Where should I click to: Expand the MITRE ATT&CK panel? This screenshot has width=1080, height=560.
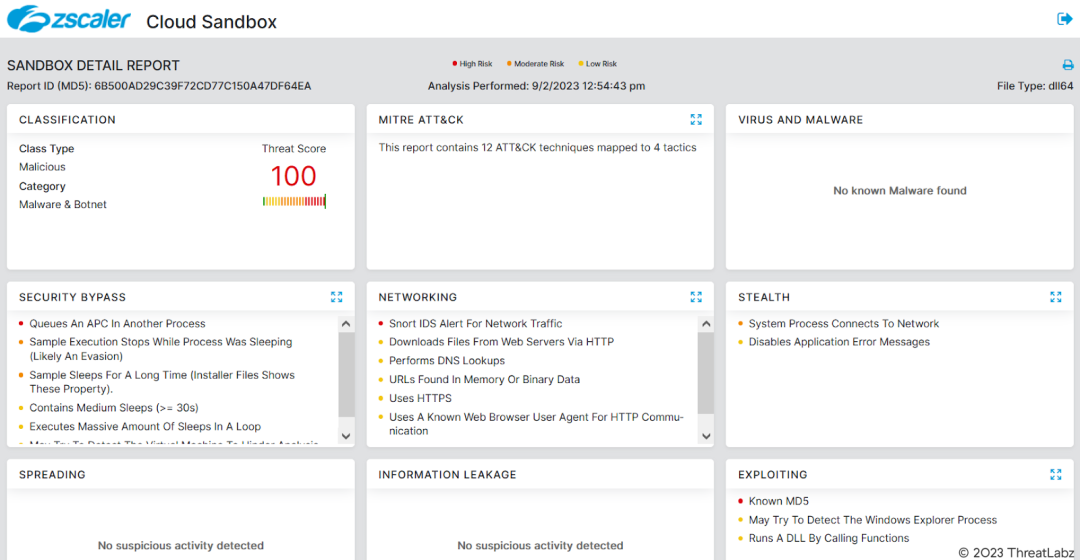click(696, 120)
